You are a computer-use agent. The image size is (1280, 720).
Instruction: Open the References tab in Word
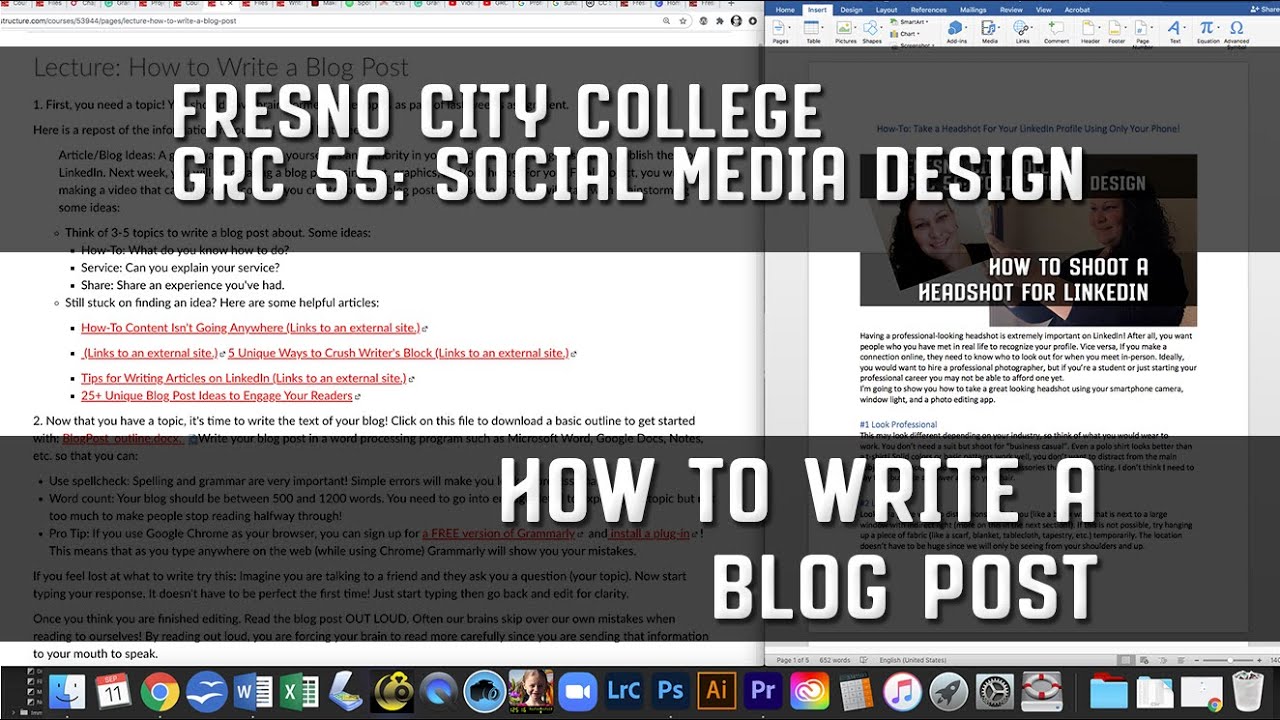[x=928, y=9]
